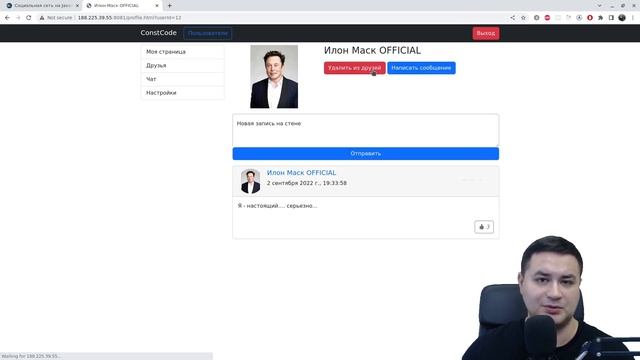640x360 pixels.
Task: Go back with the browser back arrow
Action: [x=7, y=18]
